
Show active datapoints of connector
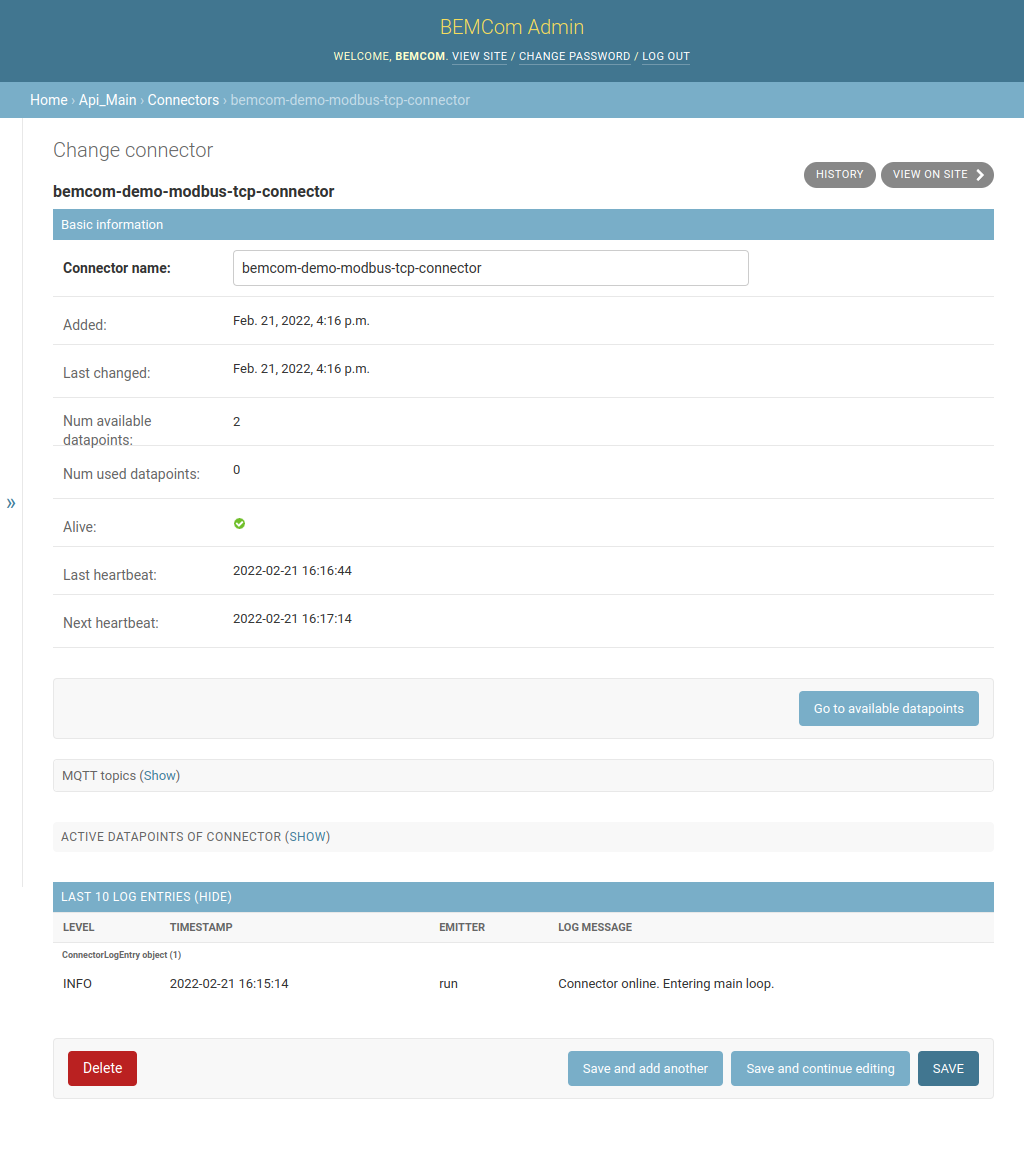pos(308,836)
